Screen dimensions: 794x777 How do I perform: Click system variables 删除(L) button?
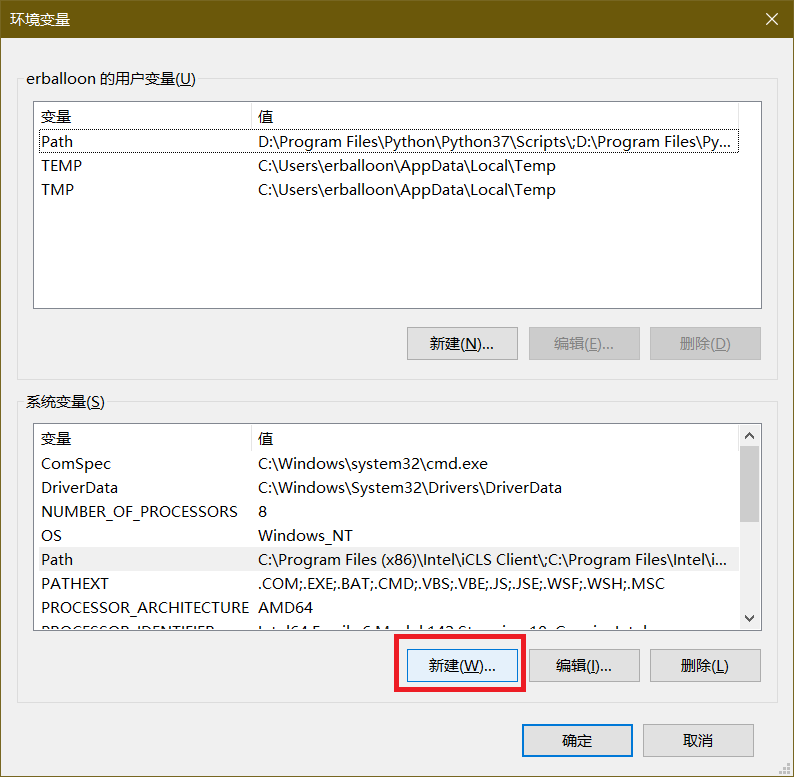coord(705,666)
